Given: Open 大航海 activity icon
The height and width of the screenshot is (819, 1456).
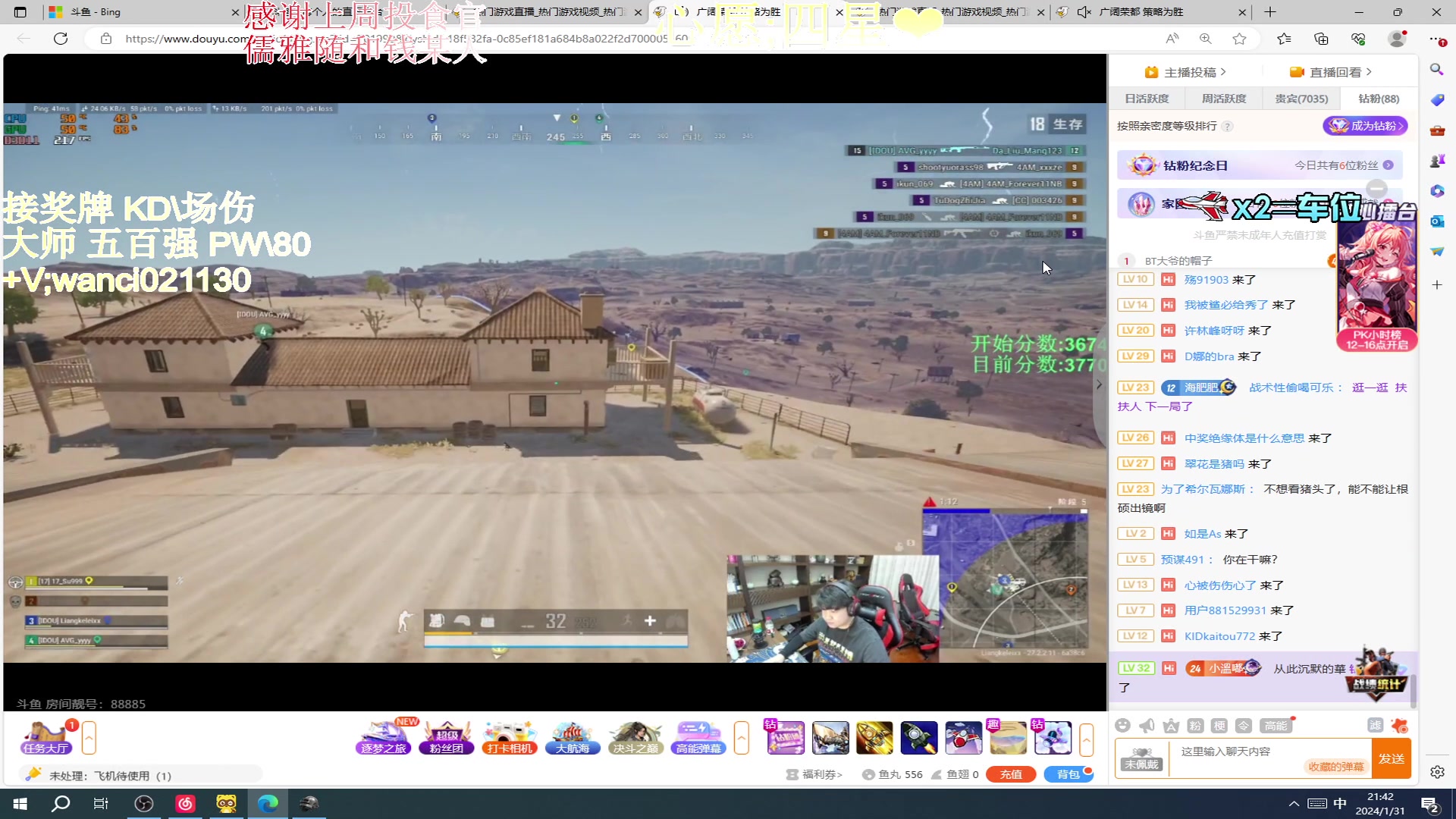Looking at the screenshot, I should point(573,738).
